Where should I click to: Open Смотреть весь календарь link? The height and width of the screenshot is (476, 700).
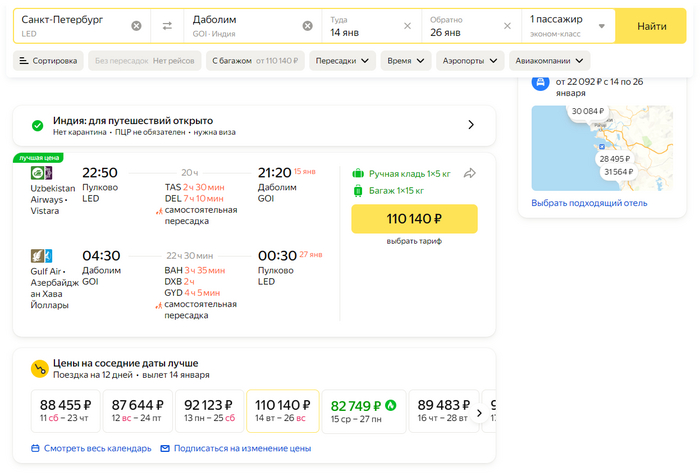[x=91, y=448]
